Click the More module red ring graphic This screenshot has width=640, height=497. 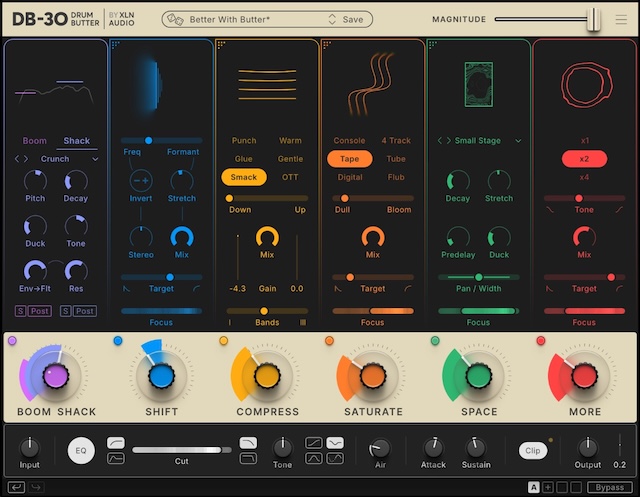click(584, 84)
